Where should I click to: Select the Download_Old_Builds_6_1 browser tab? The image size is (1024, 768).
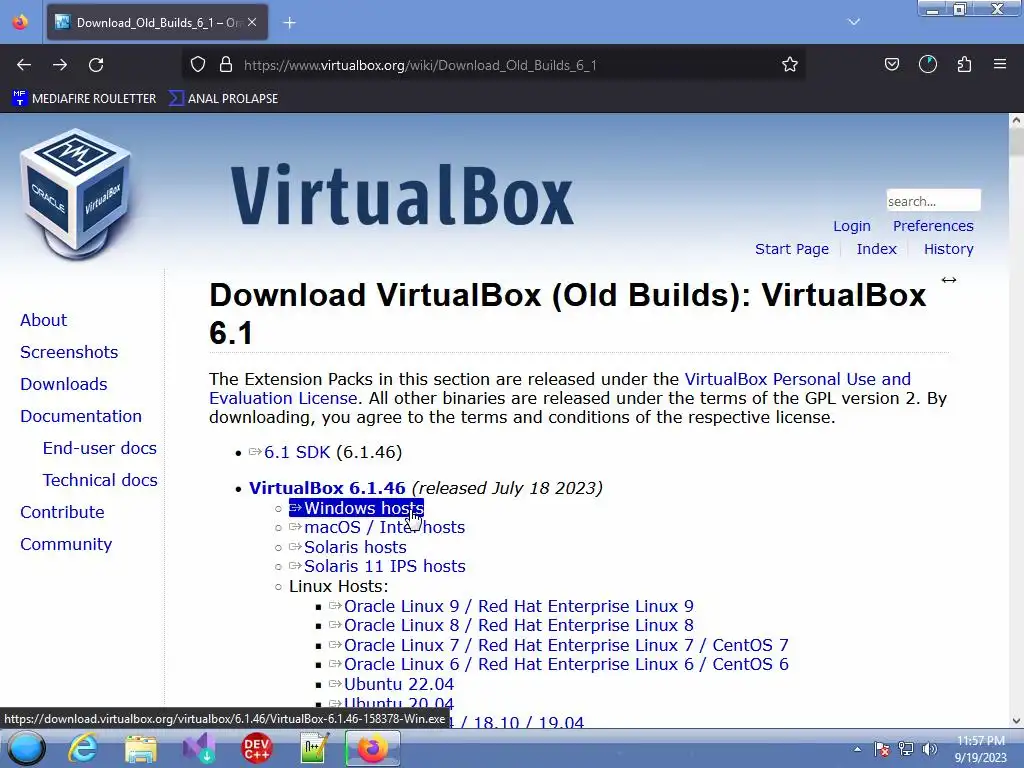[x=157, y=23]
